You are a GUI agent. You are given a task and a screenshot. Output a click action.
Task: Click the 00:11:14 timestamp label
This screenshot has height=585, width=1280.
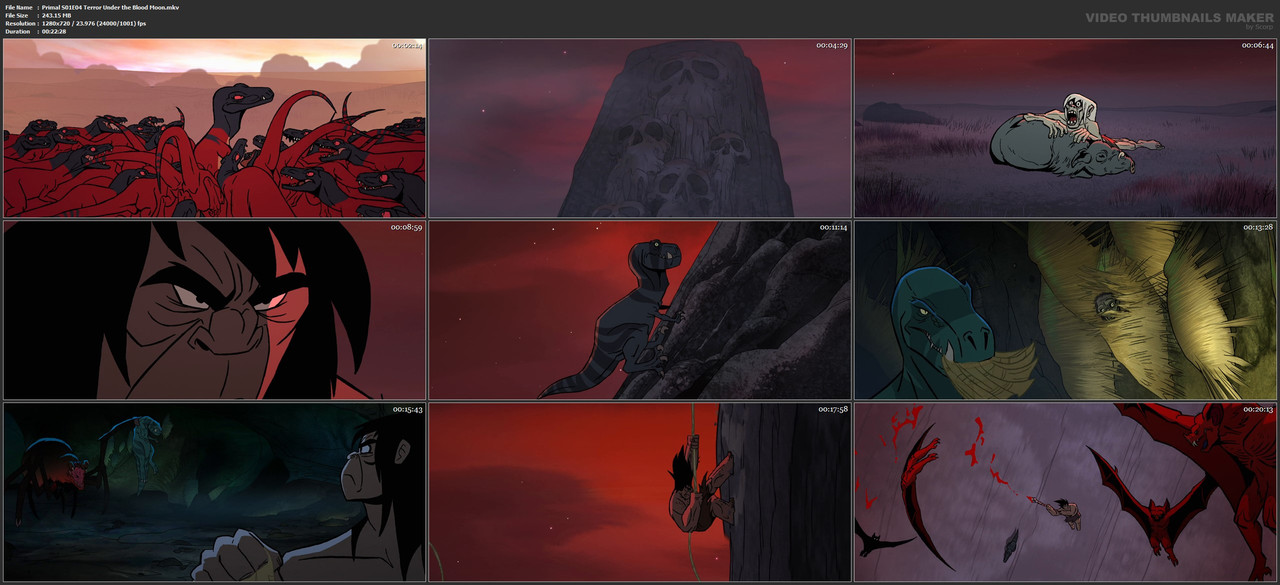click(832, 227)
